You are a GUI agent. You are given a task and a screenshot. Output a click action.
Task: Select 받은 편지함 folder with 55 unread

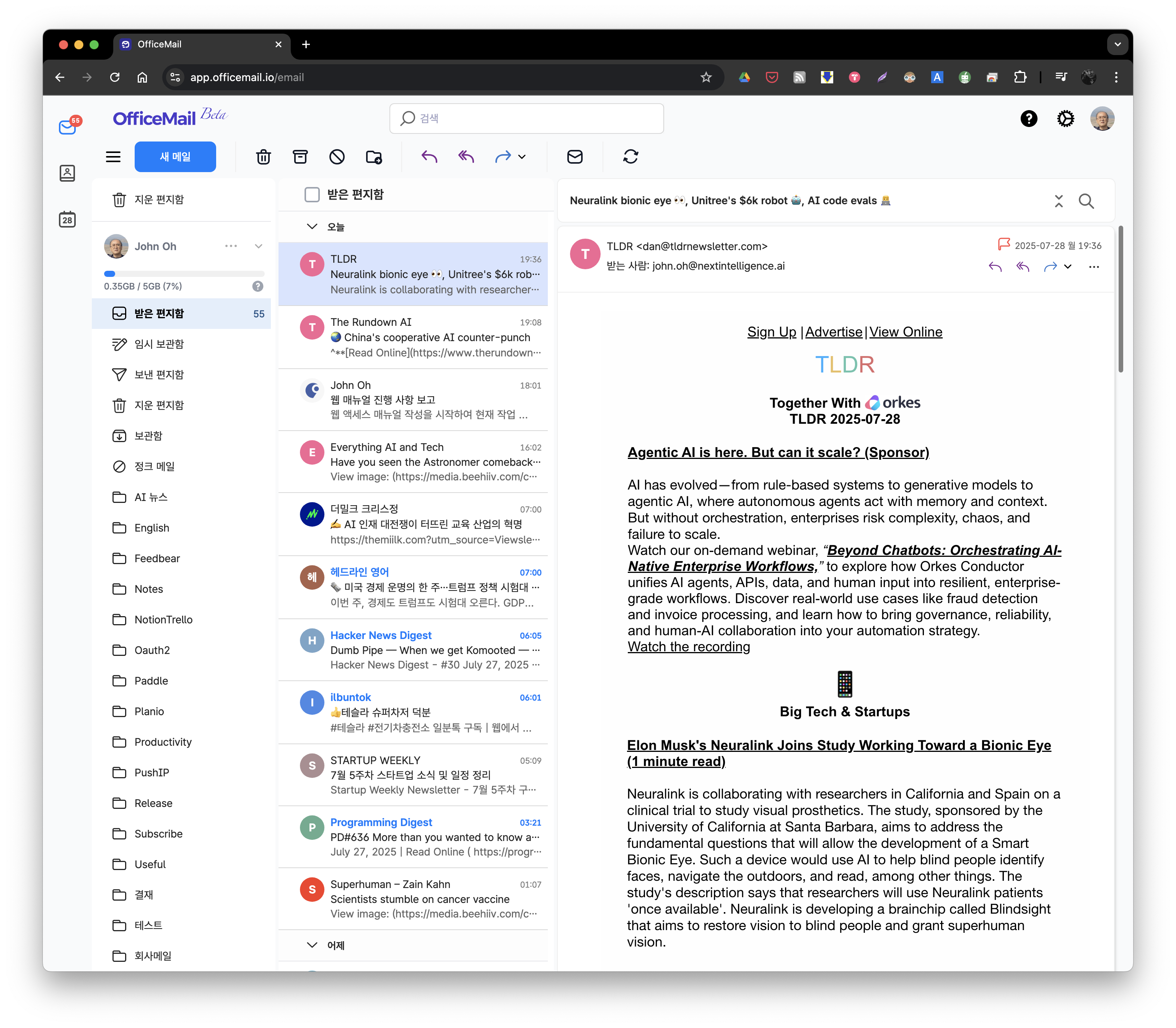(x=181, y=313)
